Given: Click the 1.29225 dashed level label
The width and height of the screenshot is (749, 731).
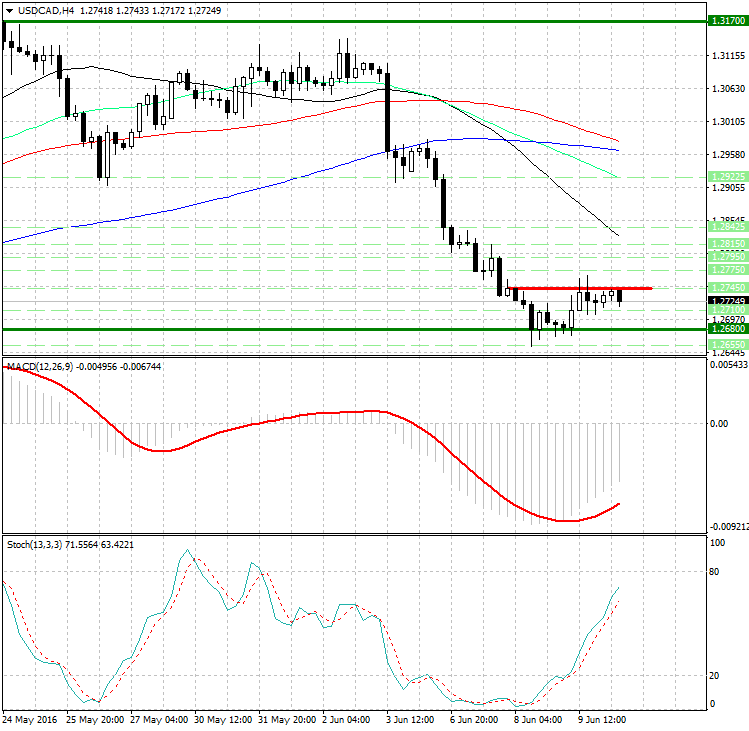Looking at the screenshot, I should point(727,176).
